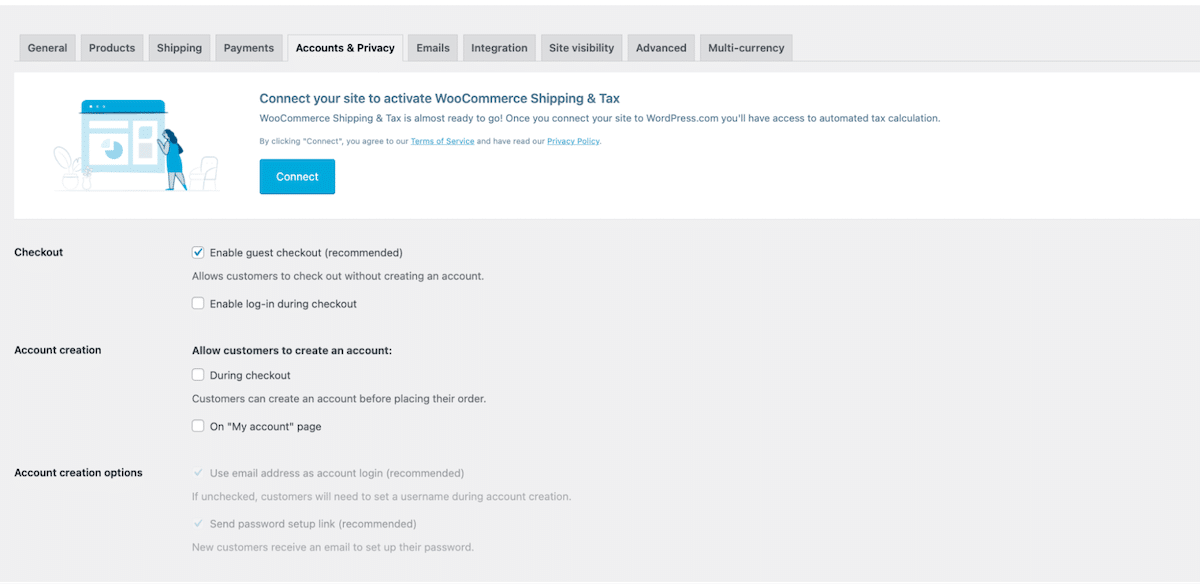The height and width of the screenshot is (584, 1200).
Task: Go to the Payments tab
Action: 249,48
